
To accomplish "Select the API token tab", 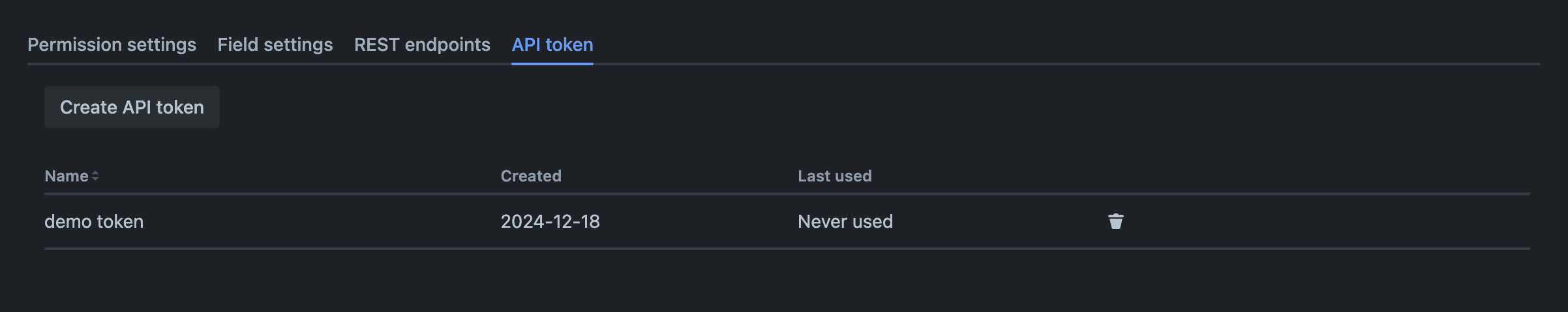I will click(x=552, y=44).
